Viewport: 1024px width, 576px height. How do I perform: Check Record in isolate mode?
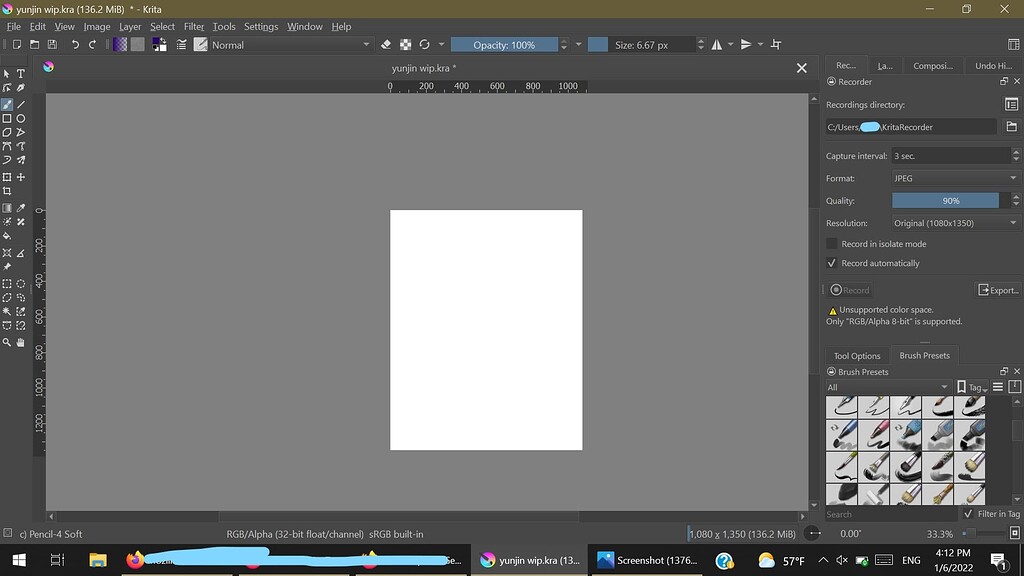[832, 243]
